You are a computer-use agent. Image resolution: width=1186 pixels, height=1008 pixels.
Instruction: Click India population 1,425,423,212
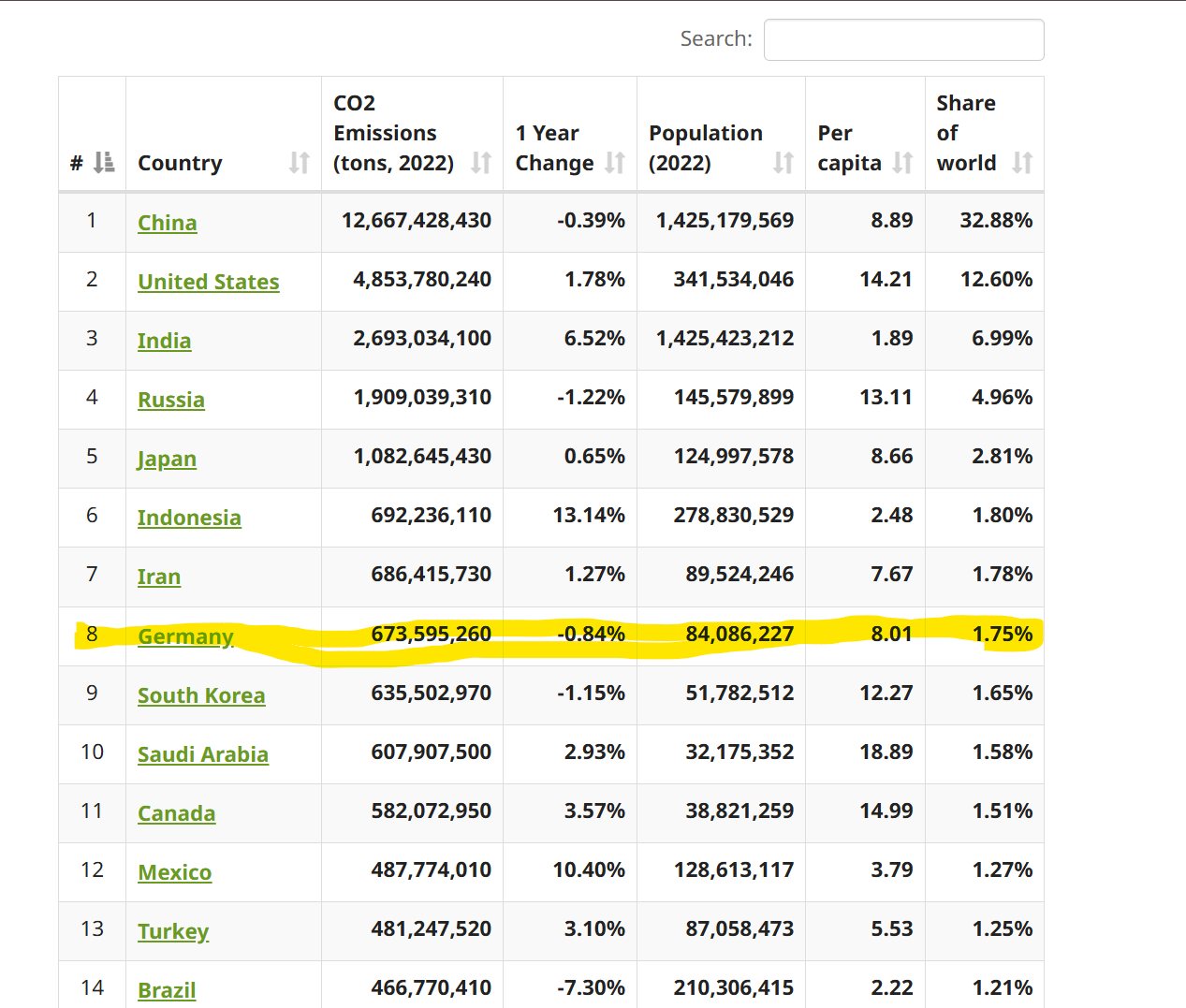click(725, 338)
